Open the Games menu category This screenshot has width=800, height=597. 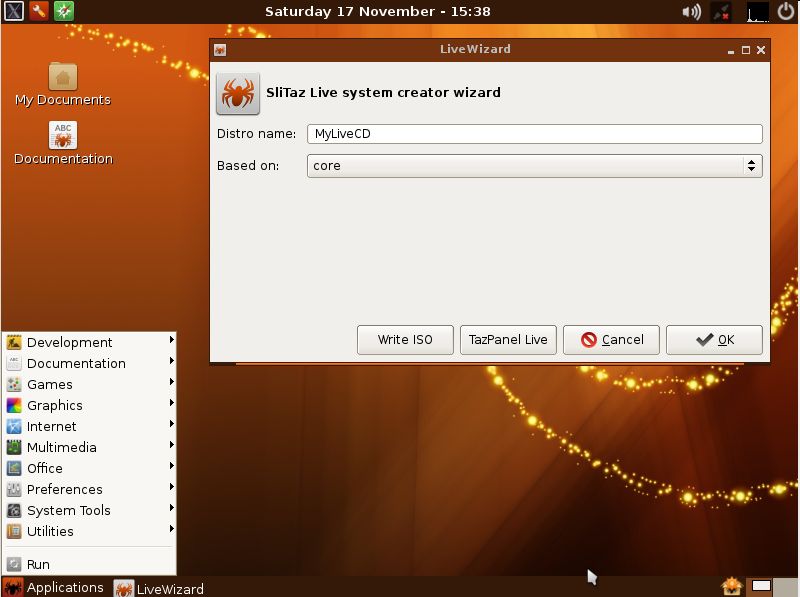point(89,384)
